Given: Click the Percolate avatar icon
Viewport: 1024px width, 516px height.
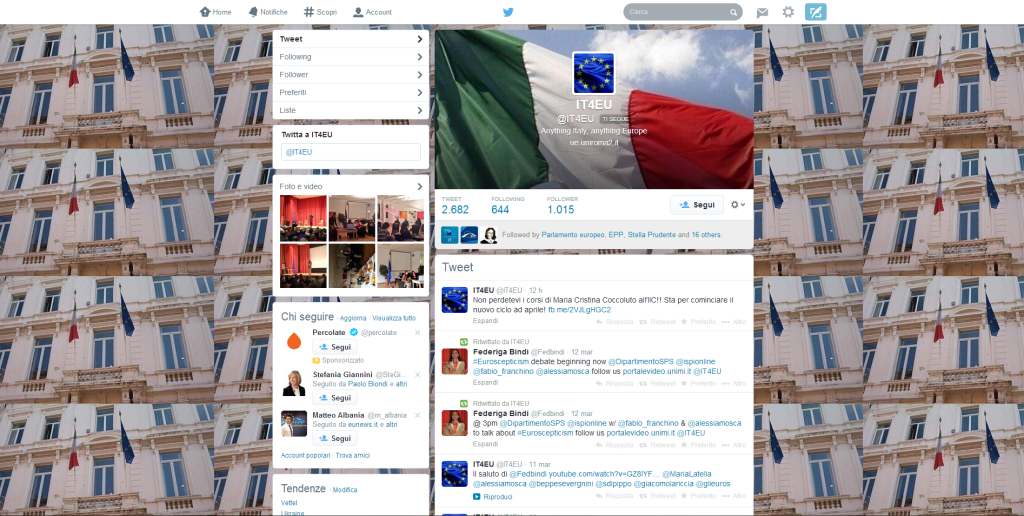Looking at the screenshot, I should click(294, 341).
